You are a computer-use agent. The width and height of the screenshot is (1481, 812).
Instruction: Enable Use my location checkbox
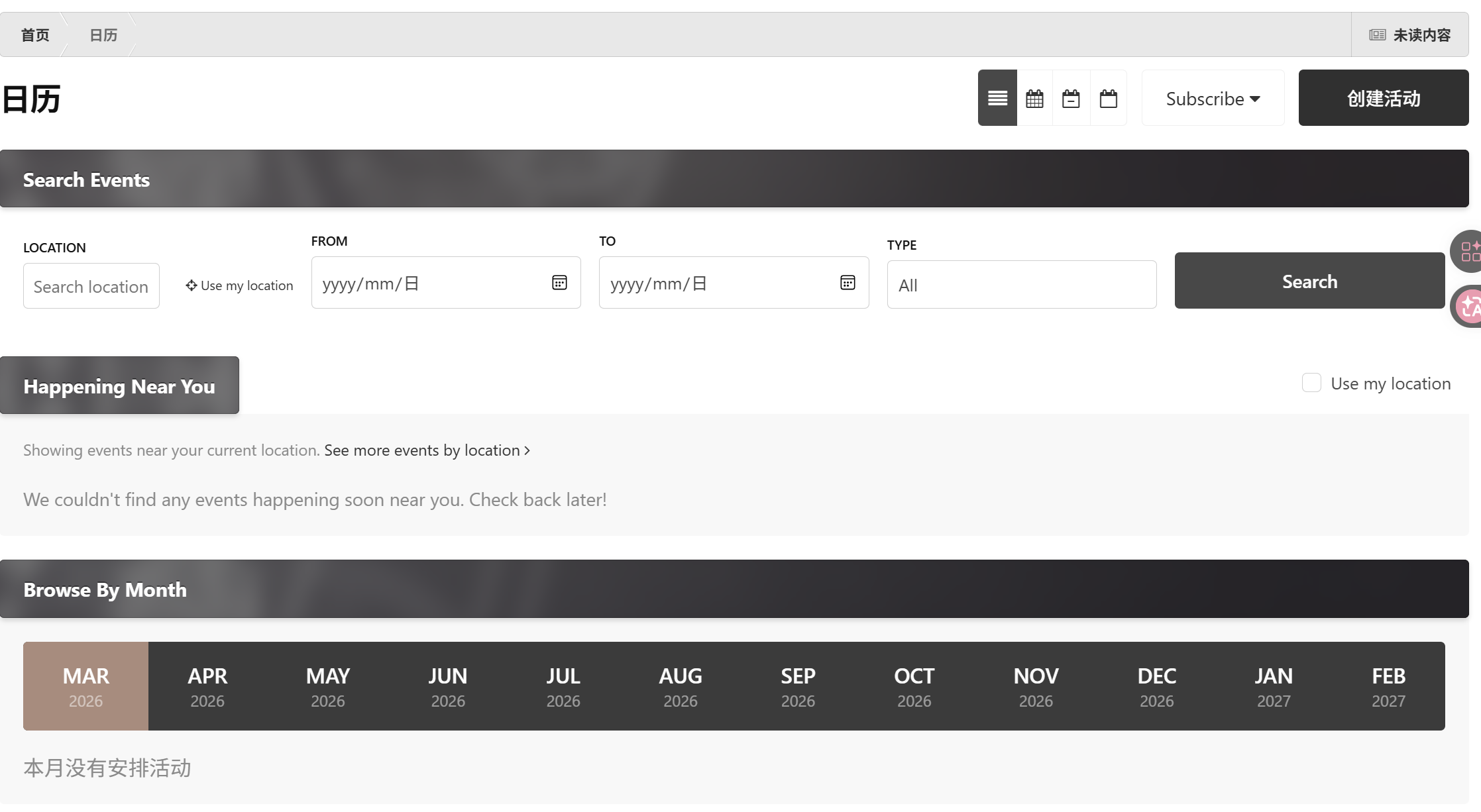(1311, 383)
